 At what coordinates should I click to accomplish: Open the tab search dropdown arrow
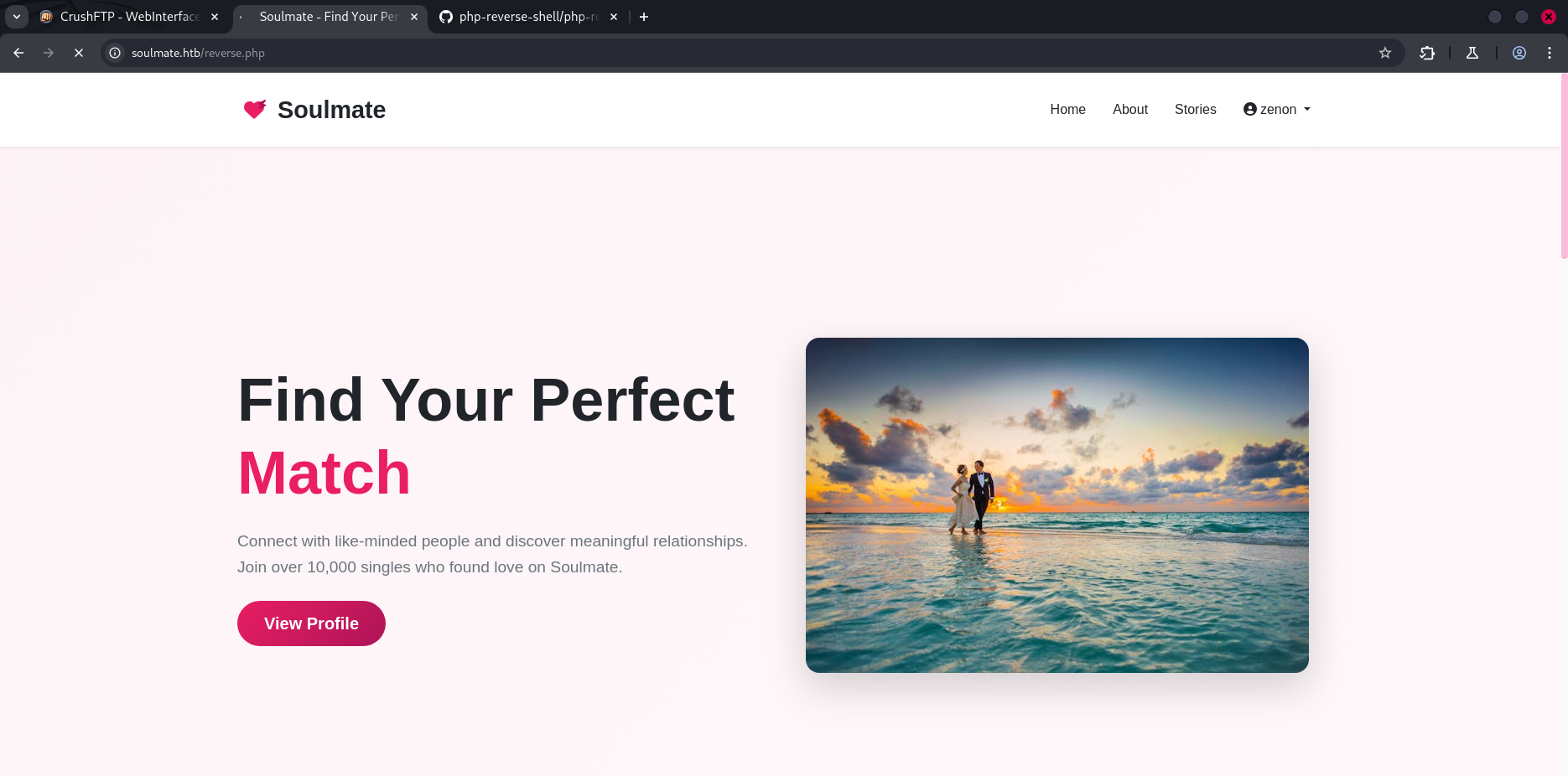[x=17, y=17]
